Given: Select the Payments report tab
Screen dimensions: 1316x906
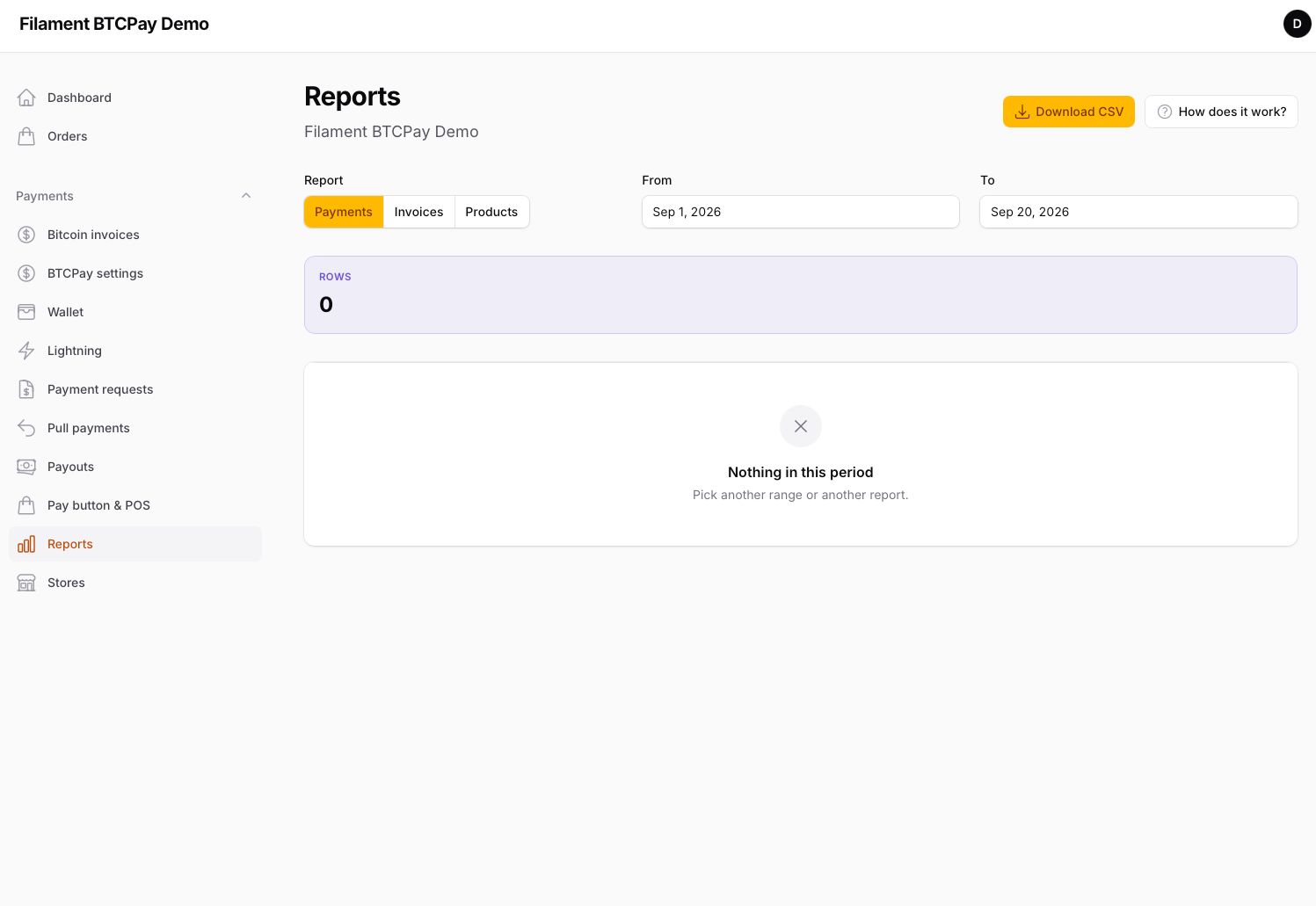Looking at the screenshot, I should [344, 212].
